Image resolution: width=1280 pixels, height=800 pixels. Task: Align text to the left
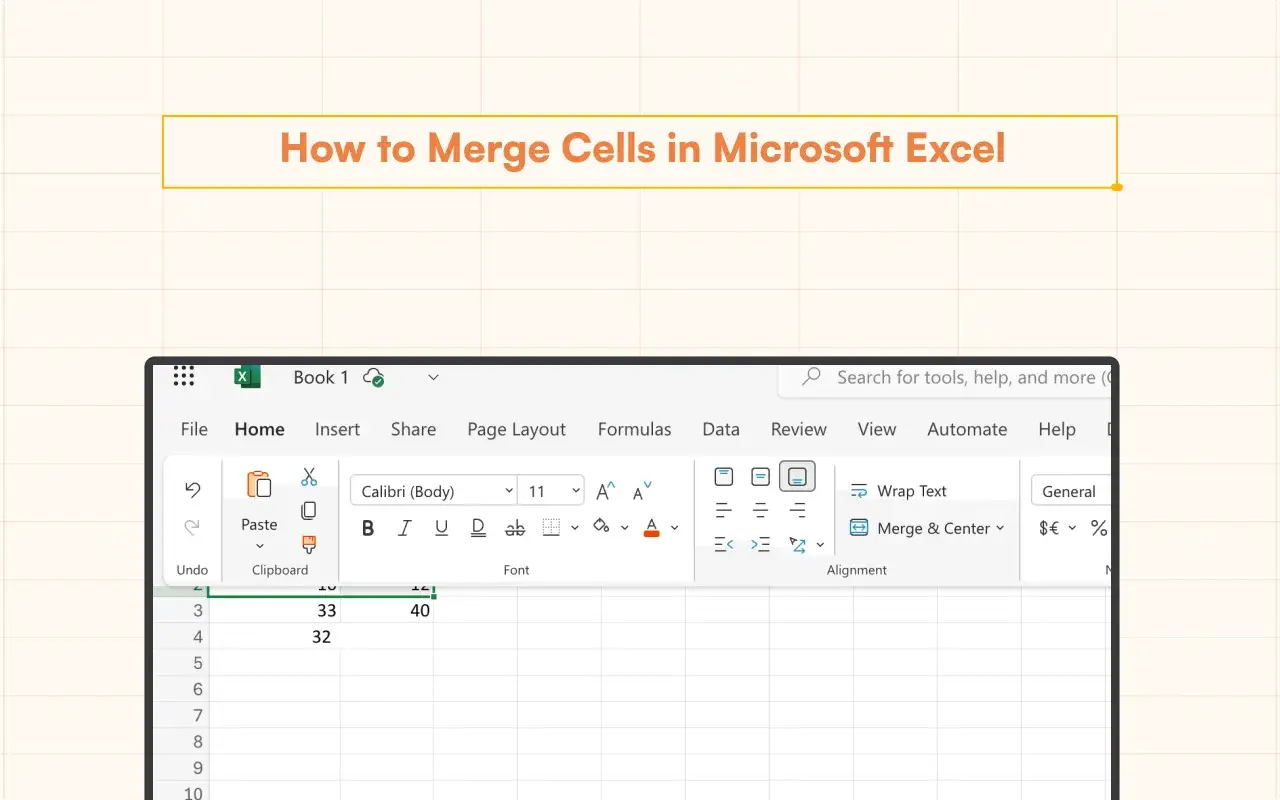[723, 511]
